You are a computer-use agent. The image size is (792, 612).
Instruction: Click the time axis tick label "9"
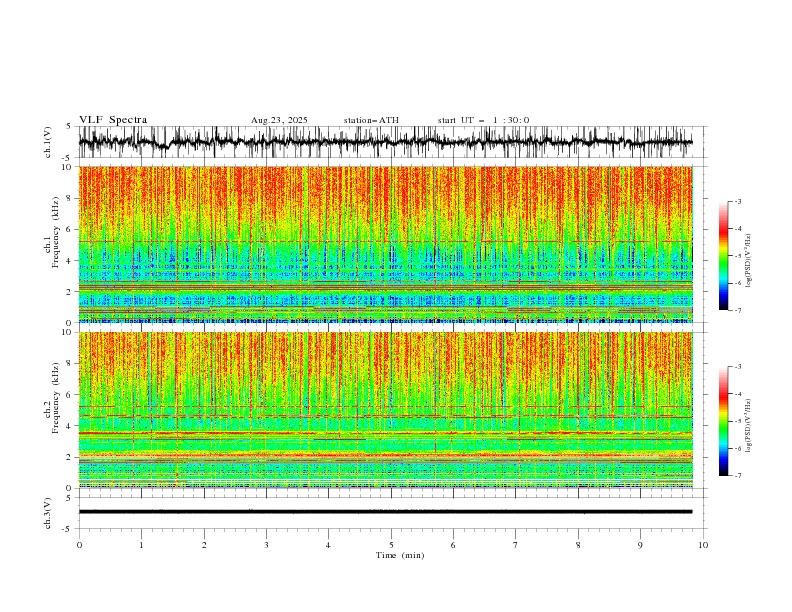click(x=640, y=545)
